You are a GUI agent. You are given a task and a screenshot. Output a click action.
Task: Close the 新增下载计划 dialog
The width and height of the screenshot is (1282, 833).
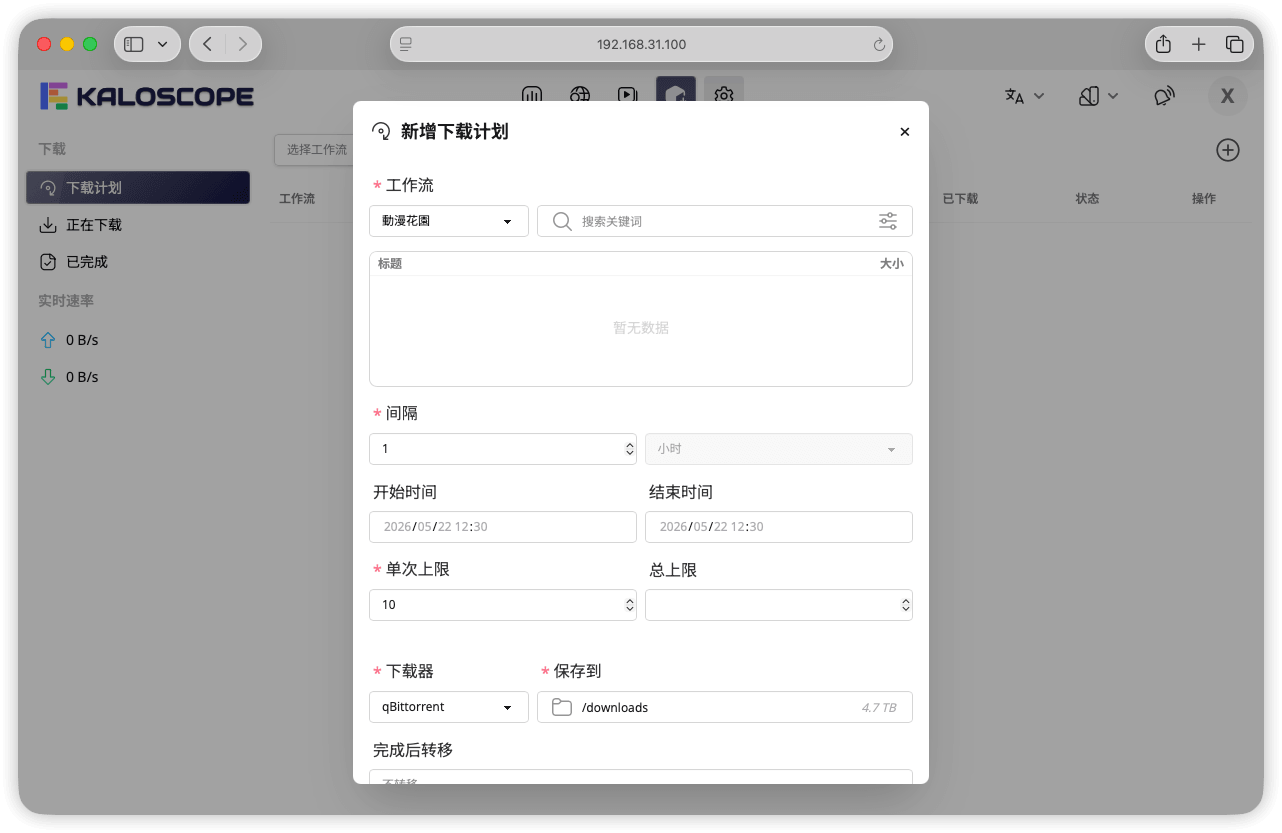tap(905, 132)
